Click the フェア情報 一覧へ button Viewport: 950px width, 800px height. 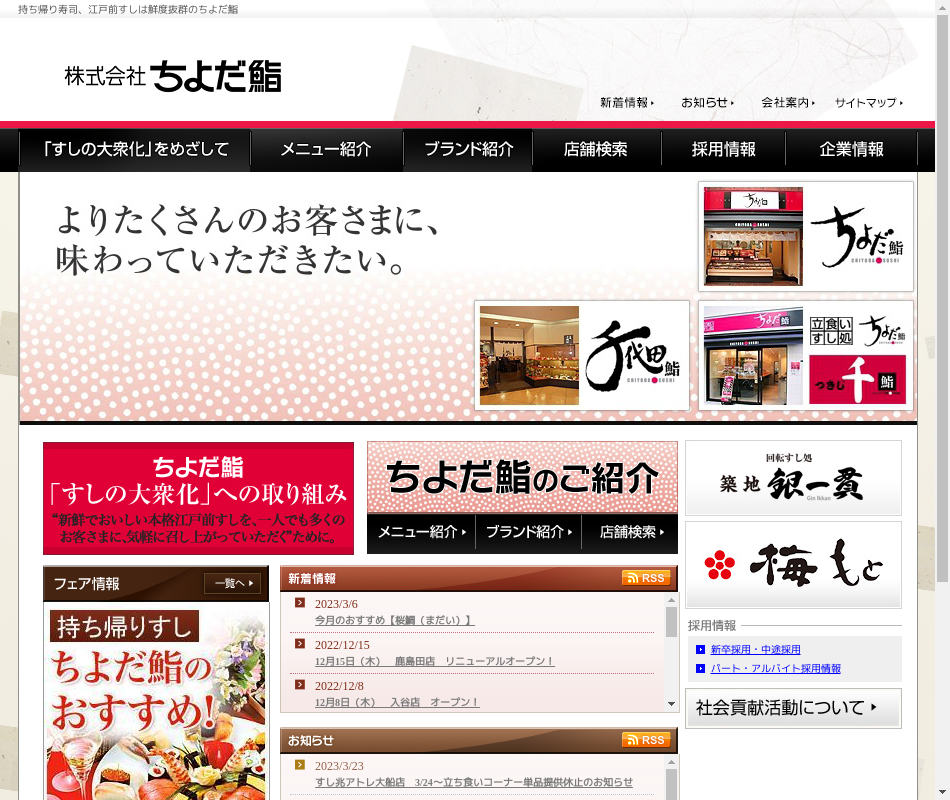(232, 583)
